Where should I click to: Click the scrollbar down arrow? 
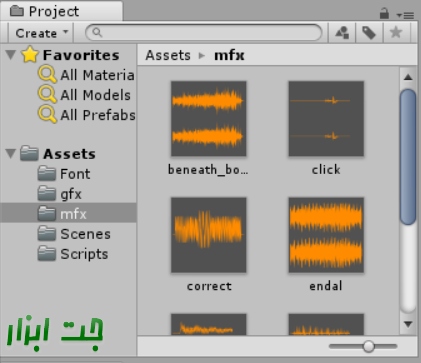point(408,324)
